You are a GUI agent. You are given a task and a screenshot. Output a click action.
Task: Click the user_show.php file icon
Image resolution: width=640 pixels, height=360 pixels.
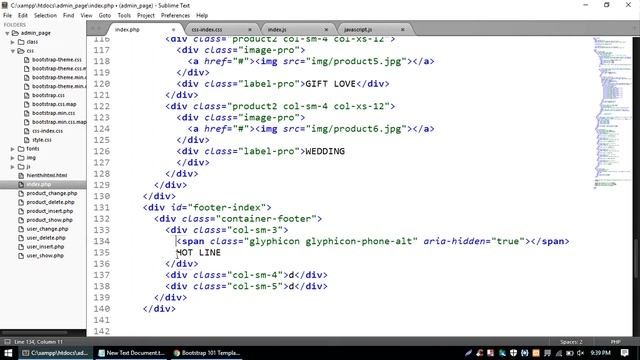click(x=21, y=256)
